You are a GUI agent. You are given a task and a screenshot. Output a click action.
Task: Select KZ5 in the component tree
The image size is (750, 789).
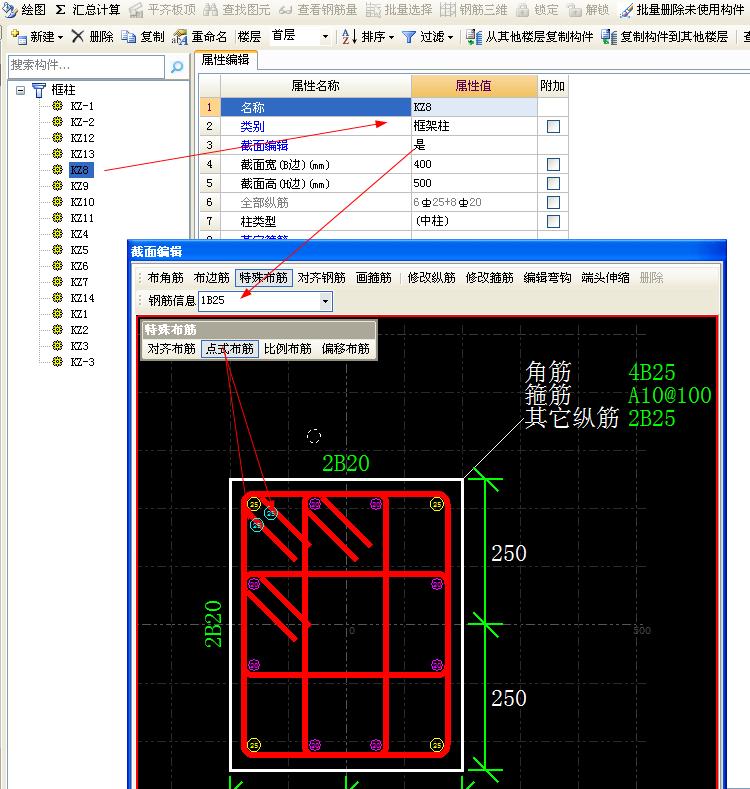(x=80, y=250)
